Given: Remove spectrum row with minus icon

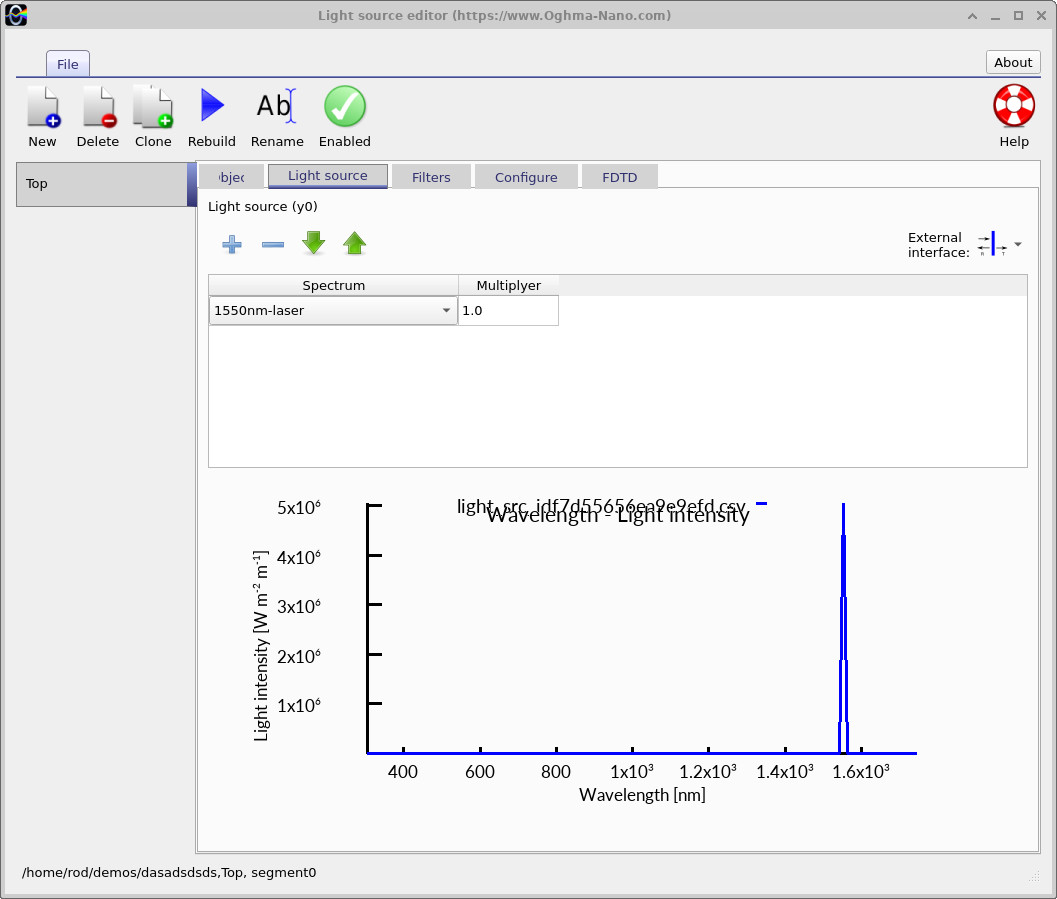Looking at the screenshot, I should point(272,245).
